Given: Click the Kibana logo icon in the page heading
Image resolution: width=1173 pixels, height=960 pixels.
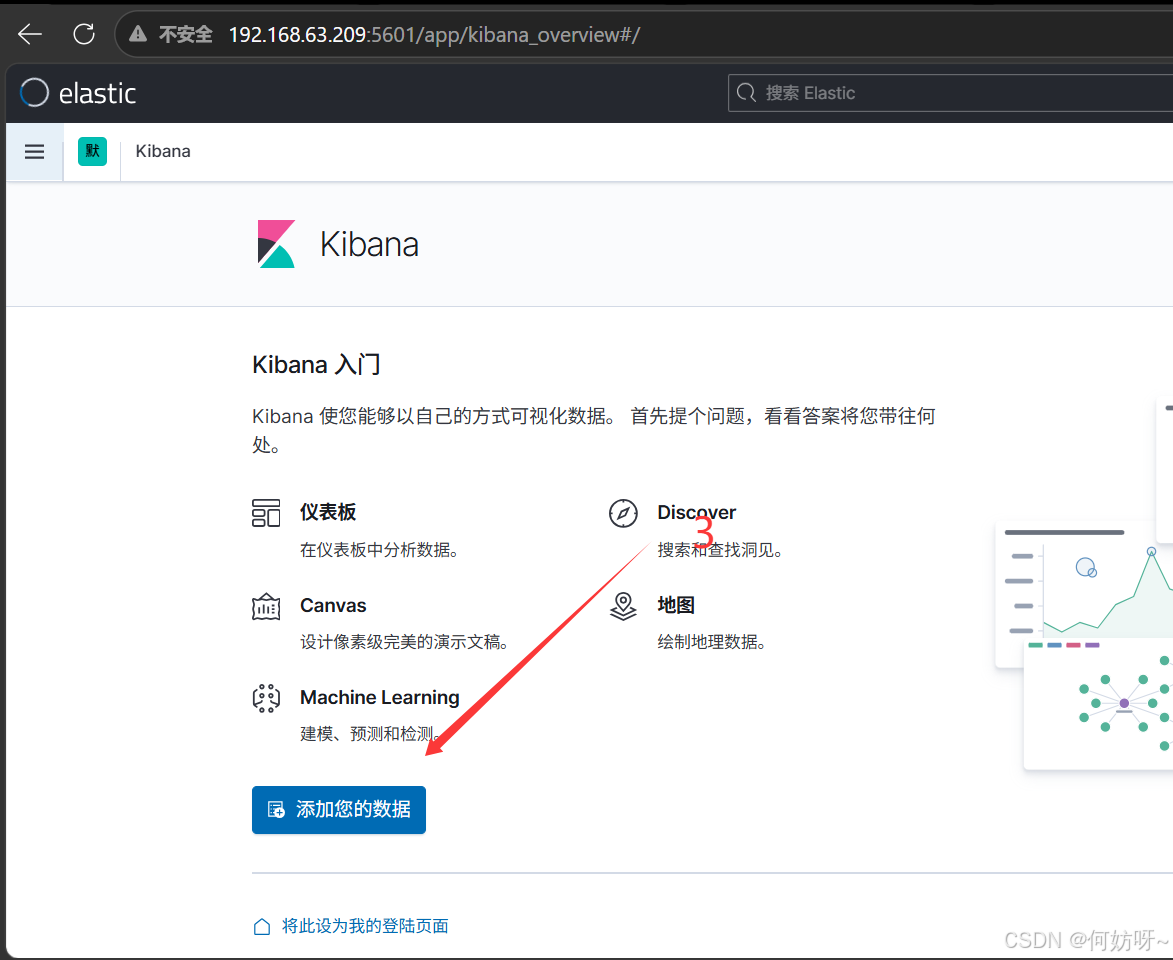Looking at the screenshot, I should (276, 244).
